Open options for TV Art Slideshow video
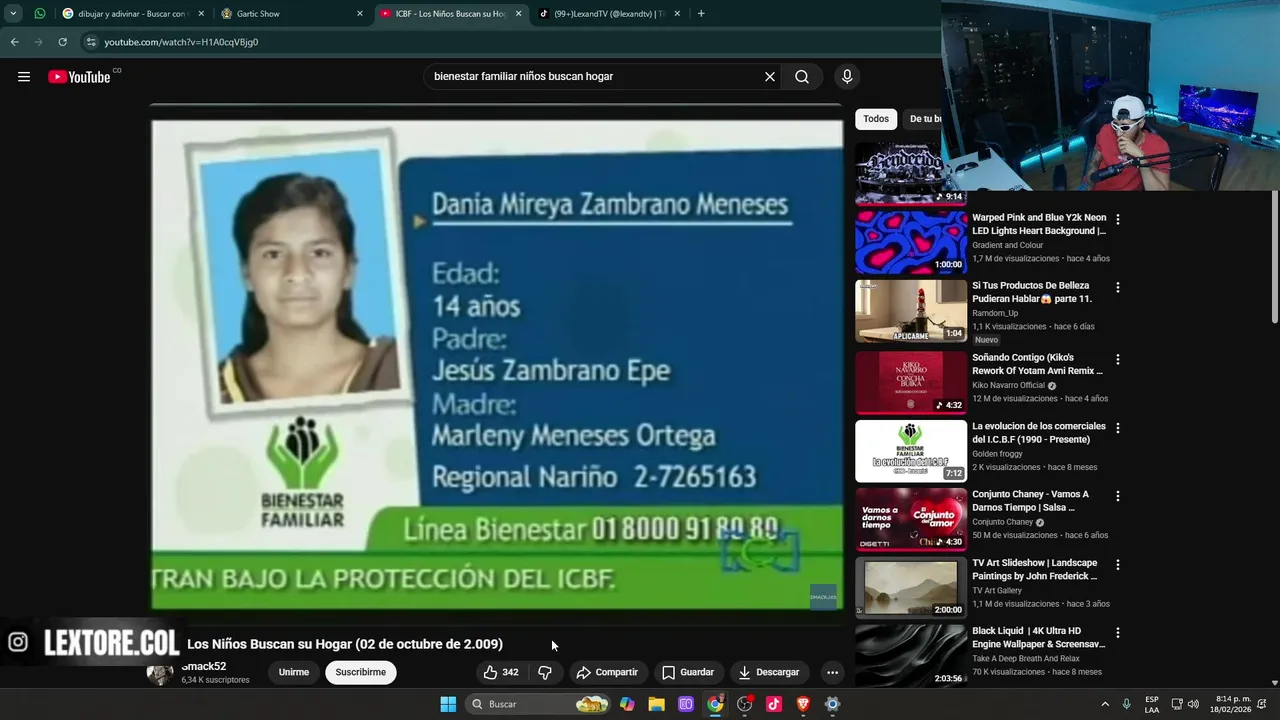This screenshot has height=720, width=1280. 1118,564
